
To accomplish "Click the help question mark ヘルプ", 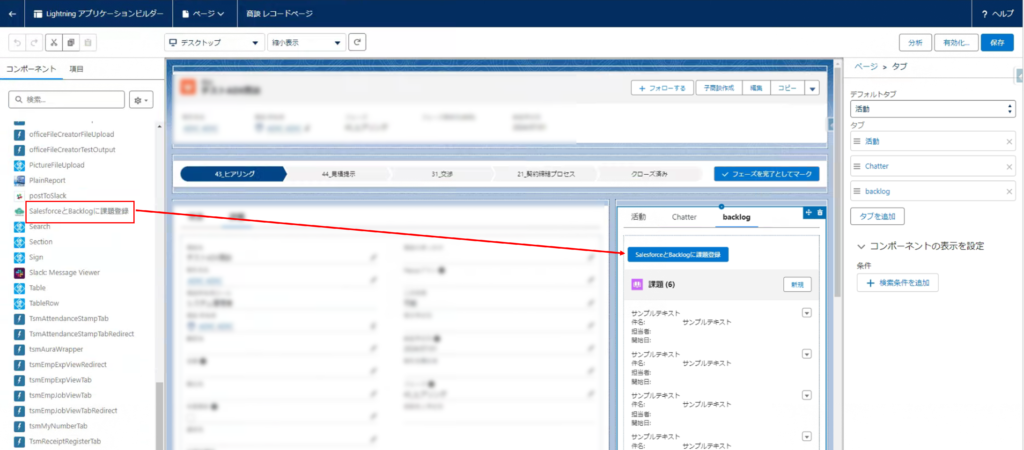I will [x=998, y=14].
